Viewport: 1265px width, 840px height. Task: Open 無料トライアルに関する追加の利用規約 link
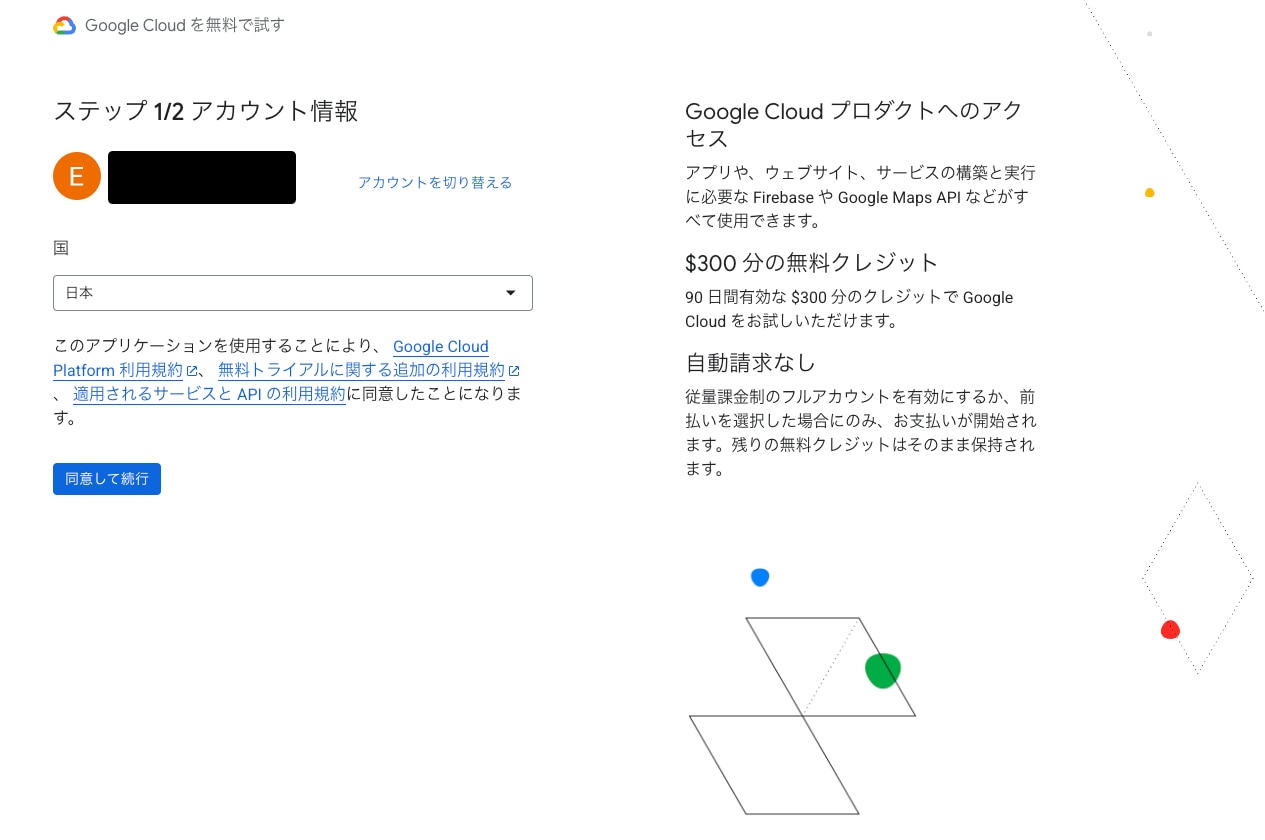pos(361,371)
